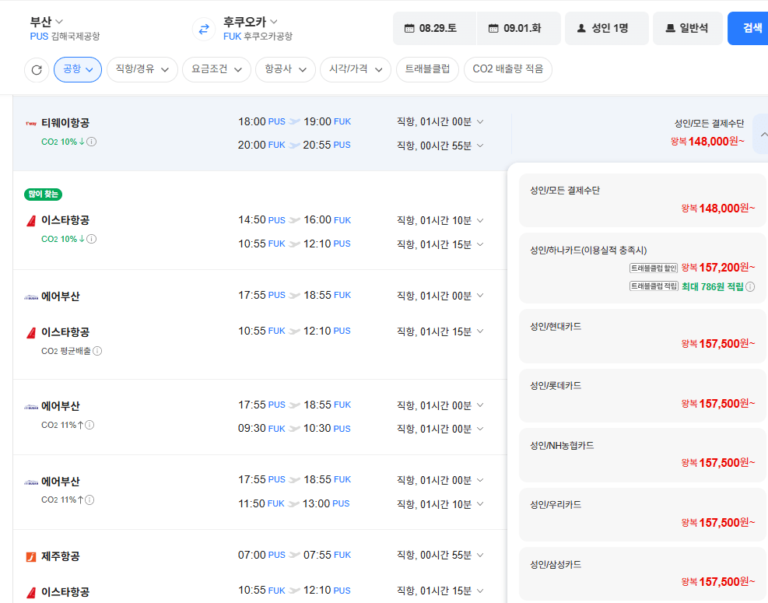This screenshot has height=603, width=768.
Task: Swap departure and arrival cities icon
Action: (204, 29)
